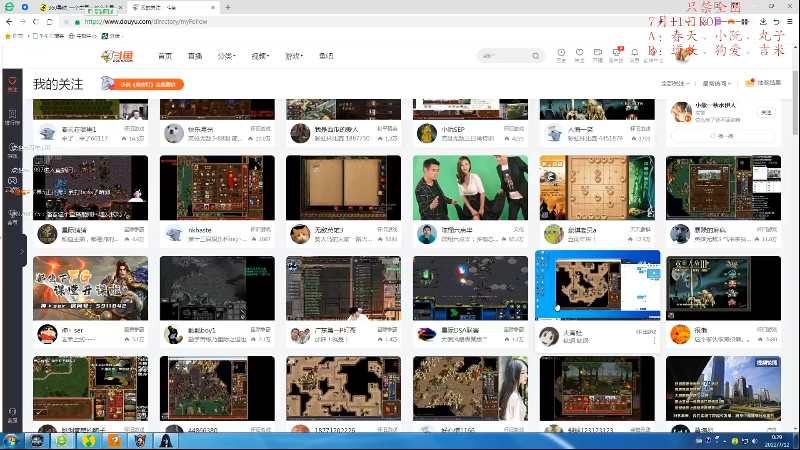
Task: Open the green 360 browser taskbar icon
Action: [x=62, y=440]
